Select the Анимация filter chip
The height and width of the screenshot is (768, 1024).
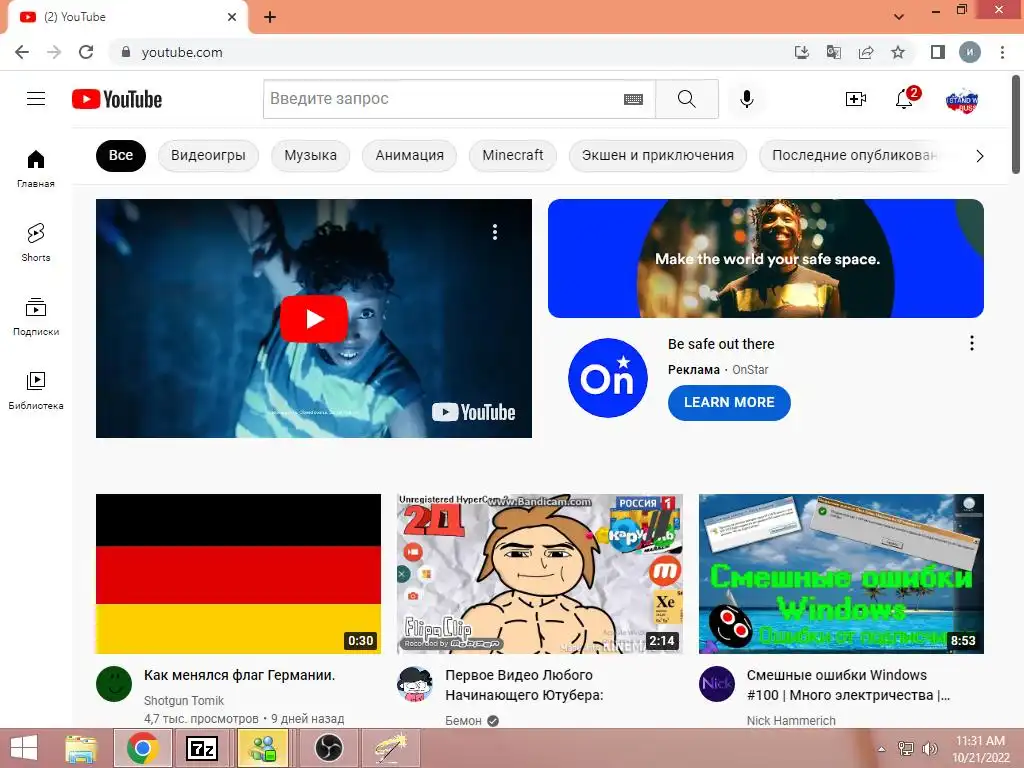409,155
